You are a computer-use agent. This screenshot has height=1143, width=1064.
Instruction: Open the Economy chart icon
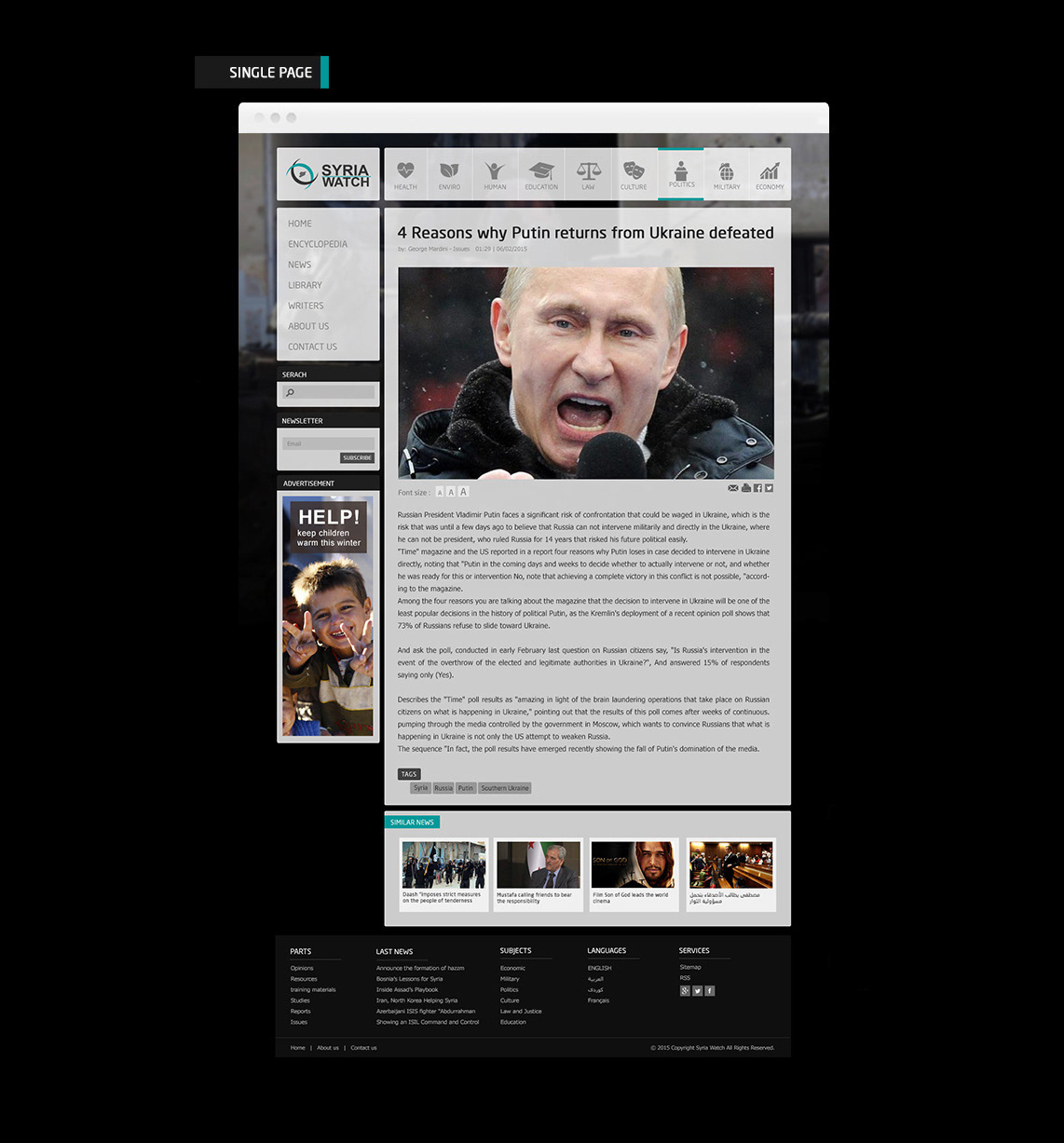[x=770, y=174]
